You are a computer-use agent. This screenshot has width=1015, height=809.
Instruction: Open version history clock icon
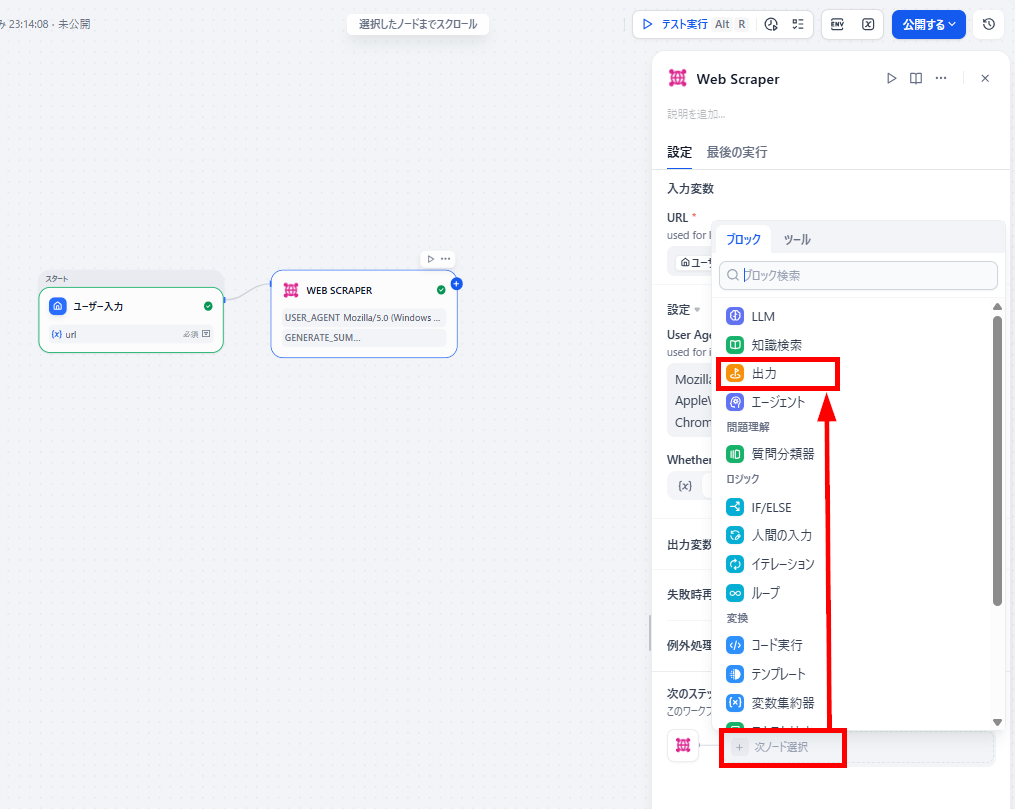[x=988, y=25]
